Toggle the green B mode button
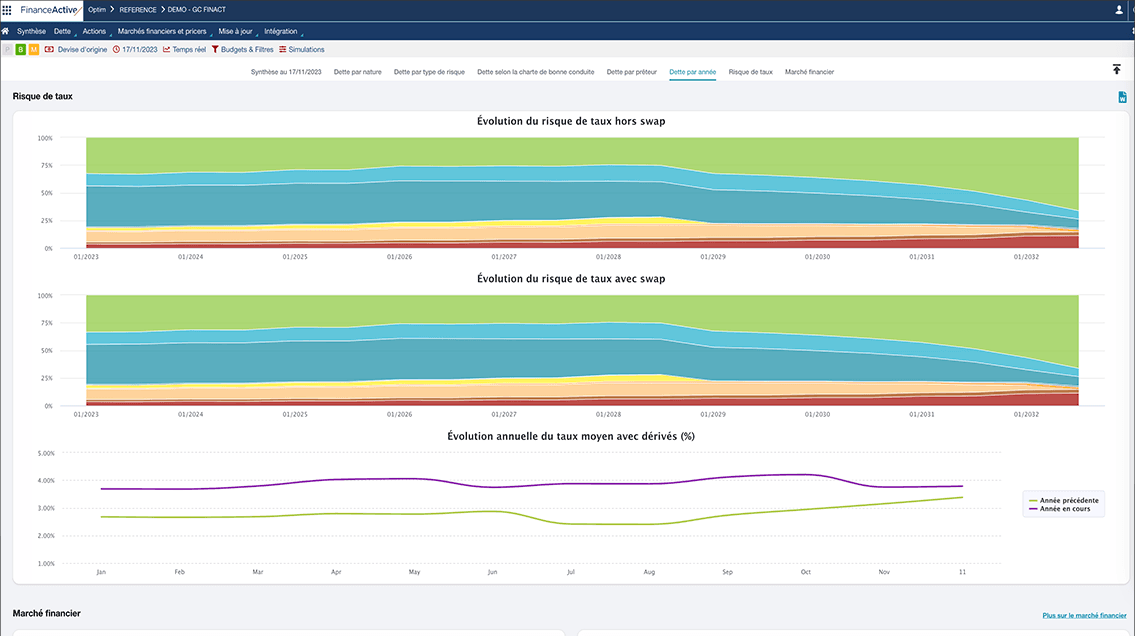Image resolution: width=1135 pixels, height=636 pixels. [x=21, y=49]
